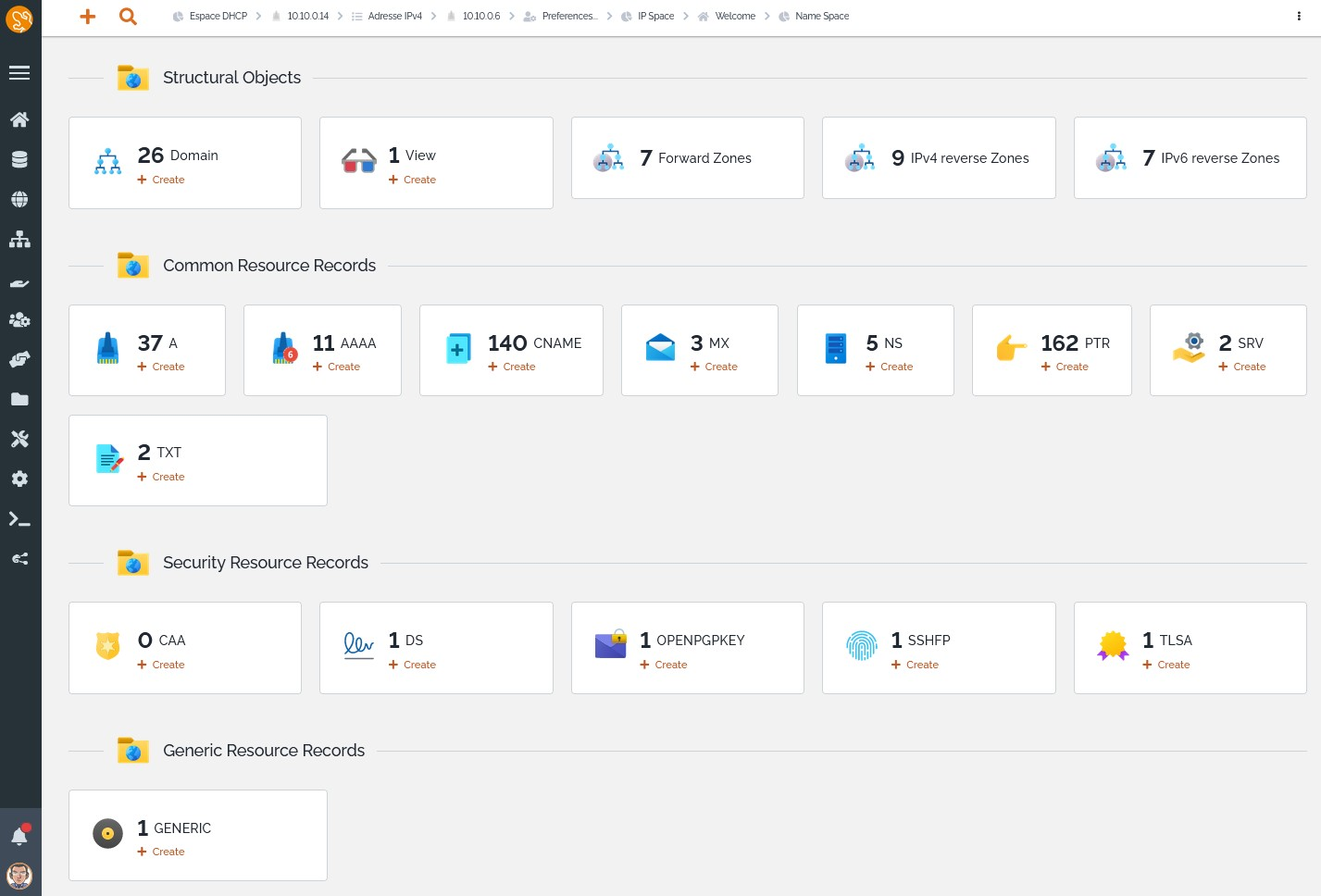Open the terminal prompt icon in sidebar

click(19, 519)
